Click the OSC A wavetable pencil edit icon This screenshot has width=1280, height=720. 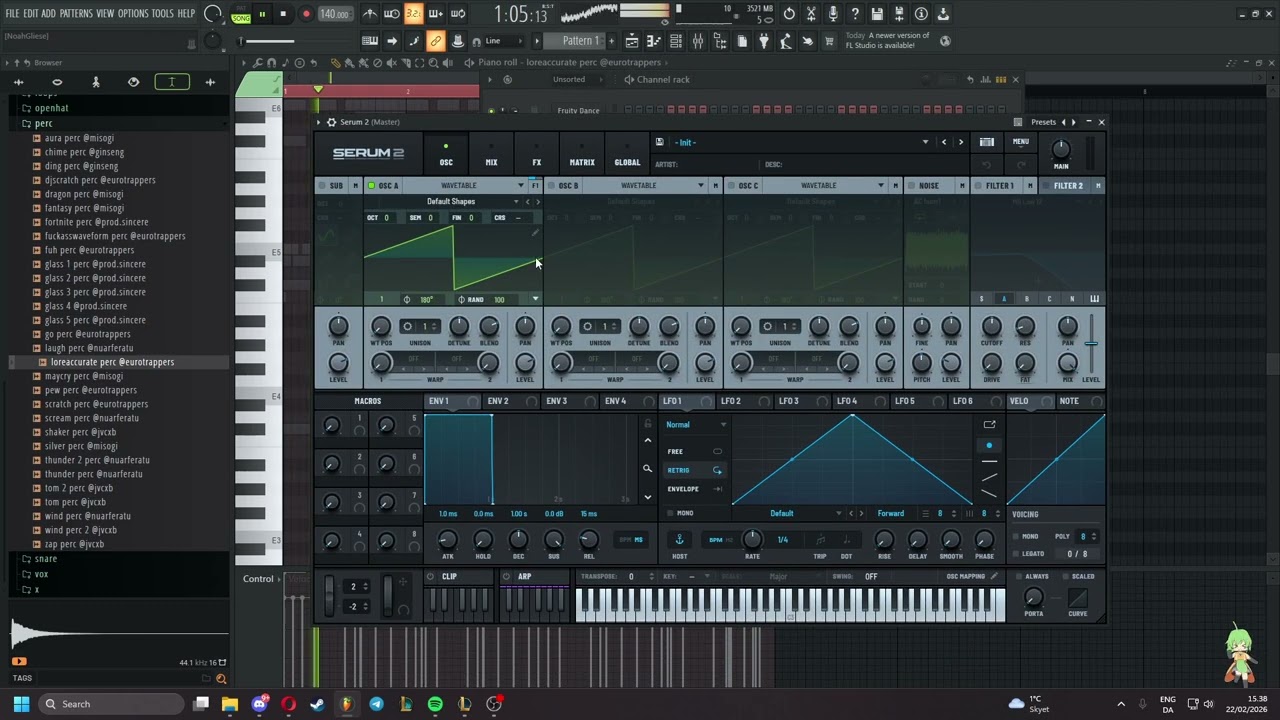point(535,233)
